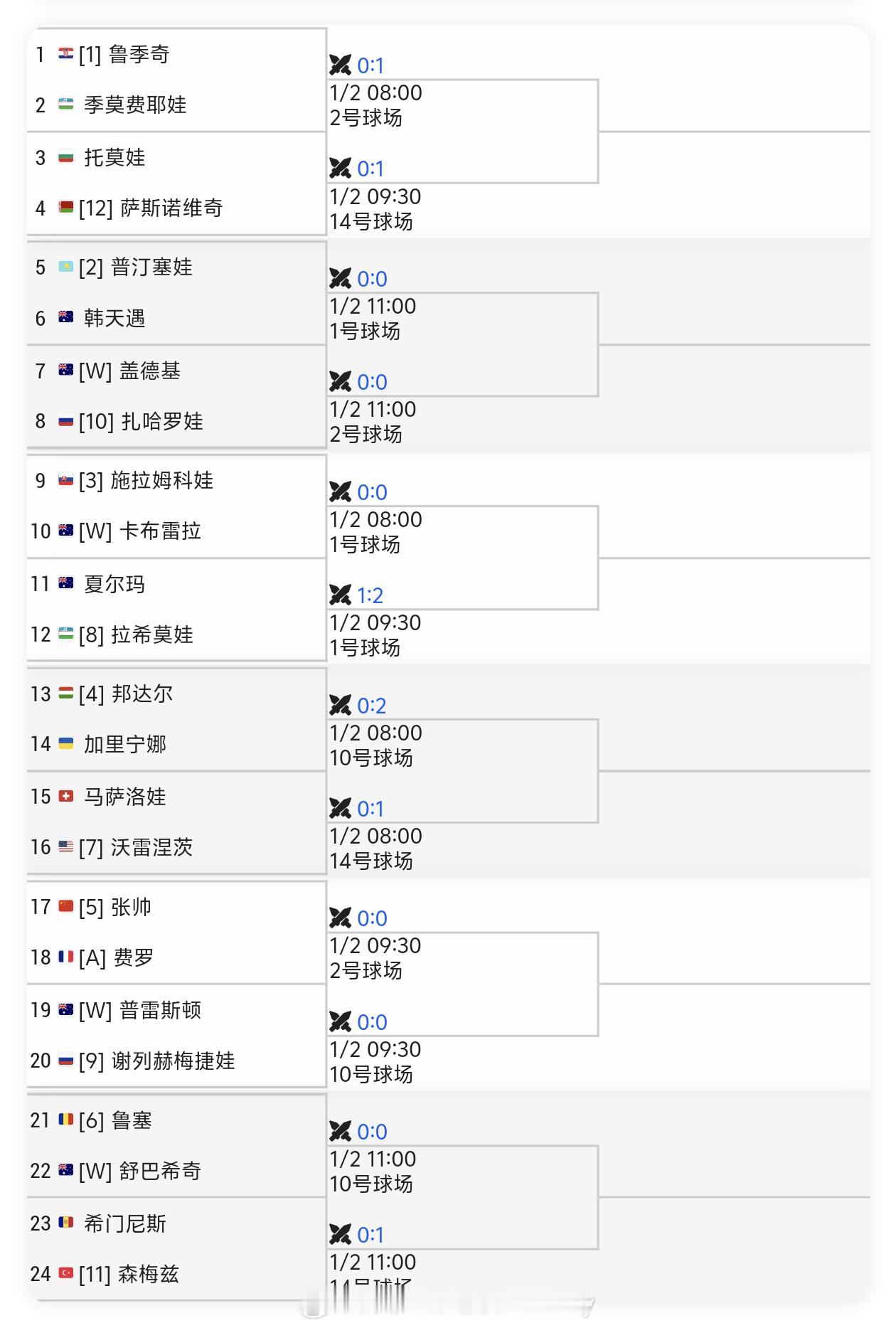Click the Croatia flag beside 鲁季奇

(67, 54)
